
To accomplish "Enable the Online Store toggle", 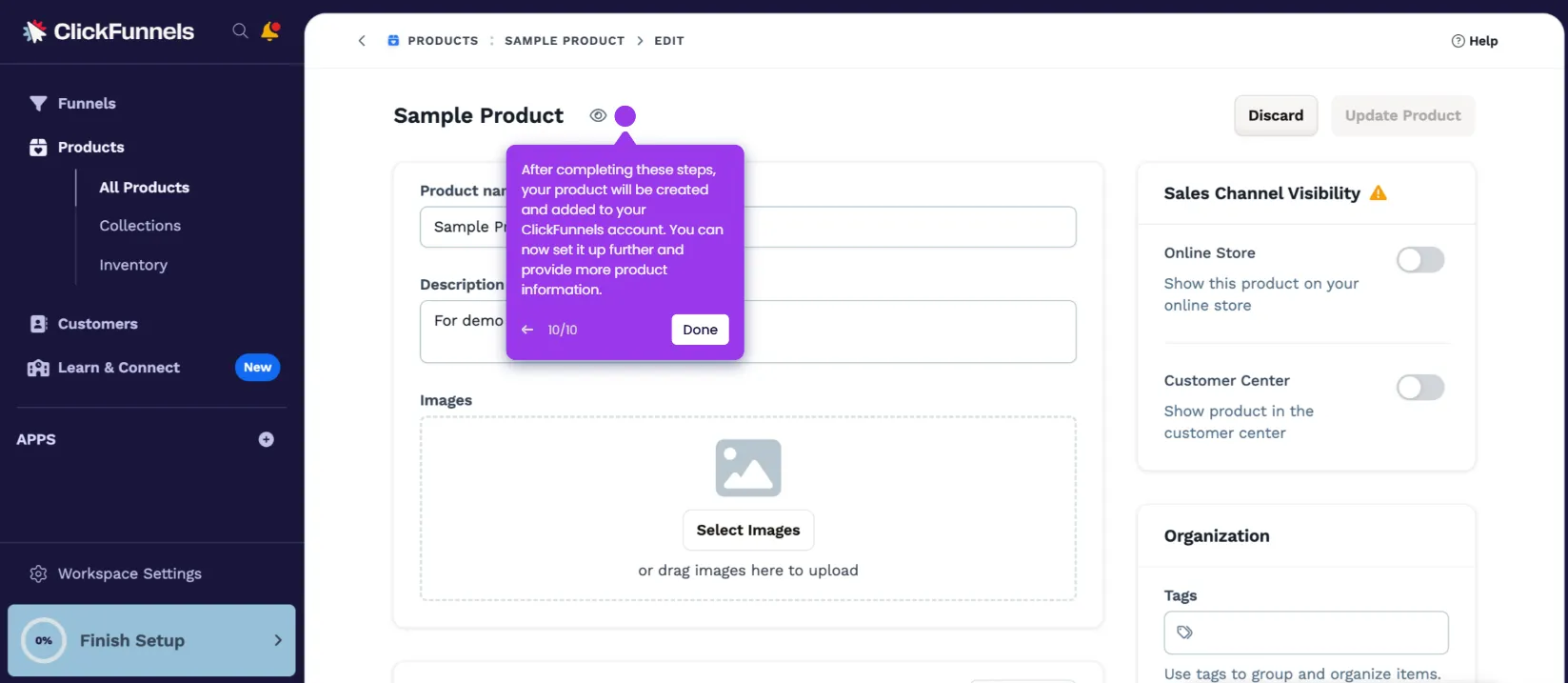I will (1420, 259).
